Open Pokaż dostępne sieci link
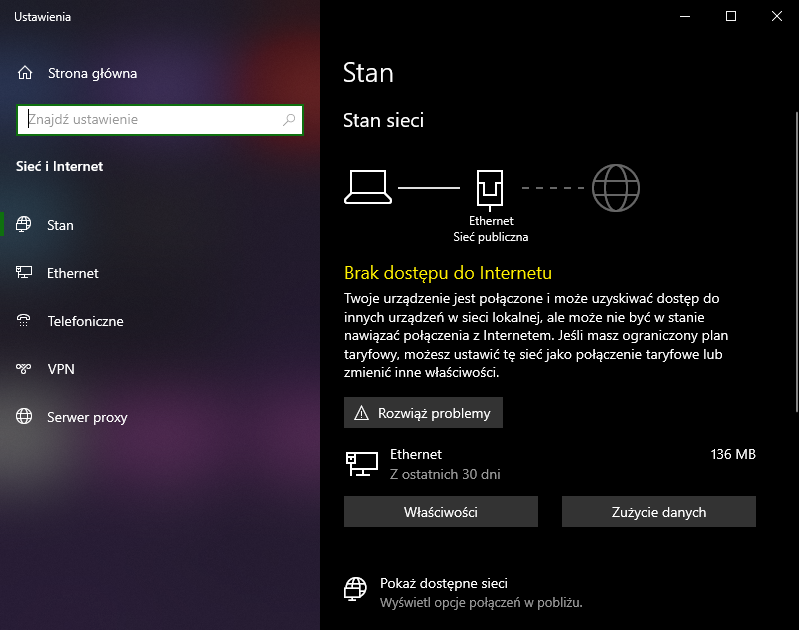Screen dimensions: 799x630 (x=444, y=583)
